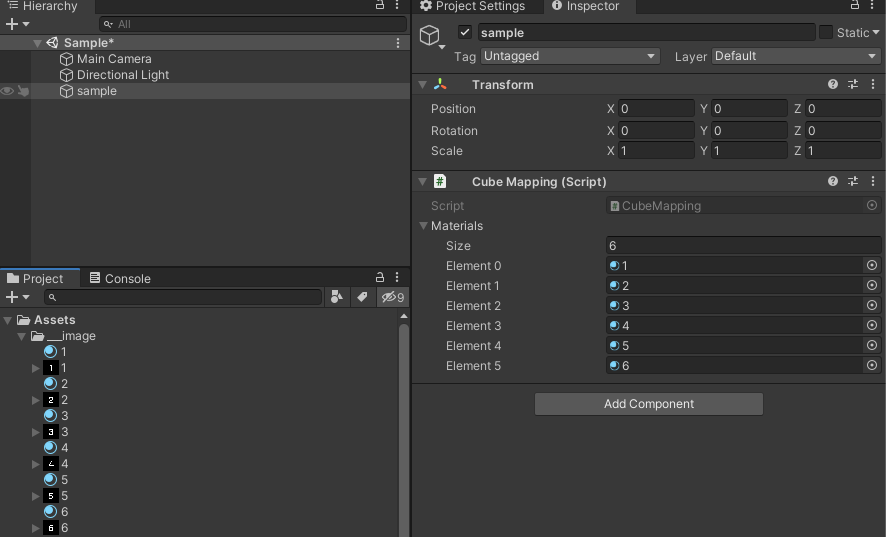Toggle scene visibility eye for sample
Image resolution: width=886 pixels, height=537 pixels.
(7, 91)
